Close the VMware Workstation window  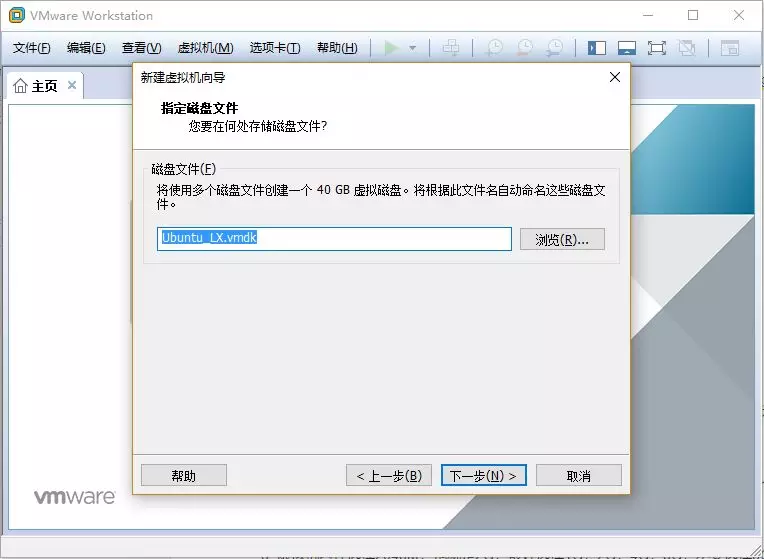click(739, 15)
